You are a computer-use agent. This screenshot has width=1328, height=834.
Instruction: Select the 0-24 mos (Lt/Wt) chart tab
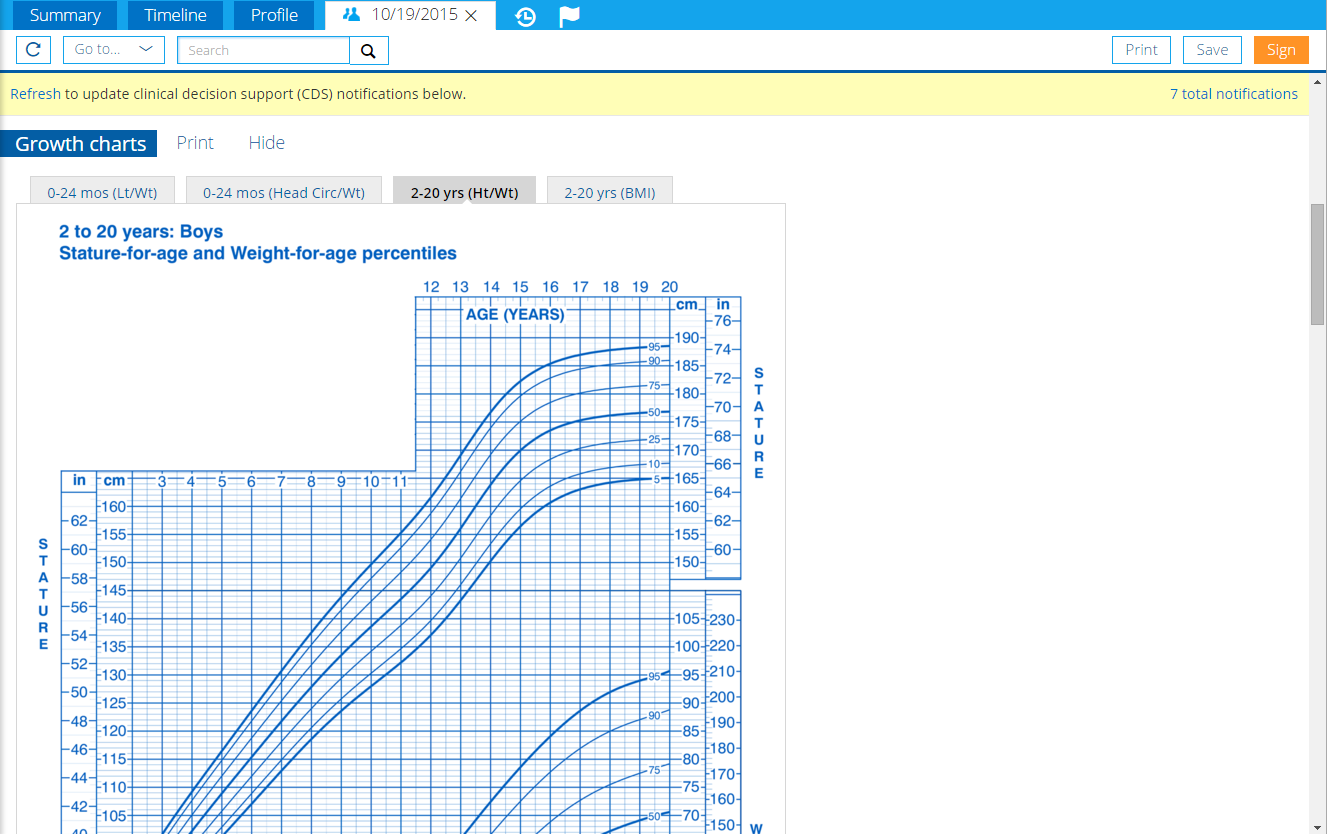102,193
